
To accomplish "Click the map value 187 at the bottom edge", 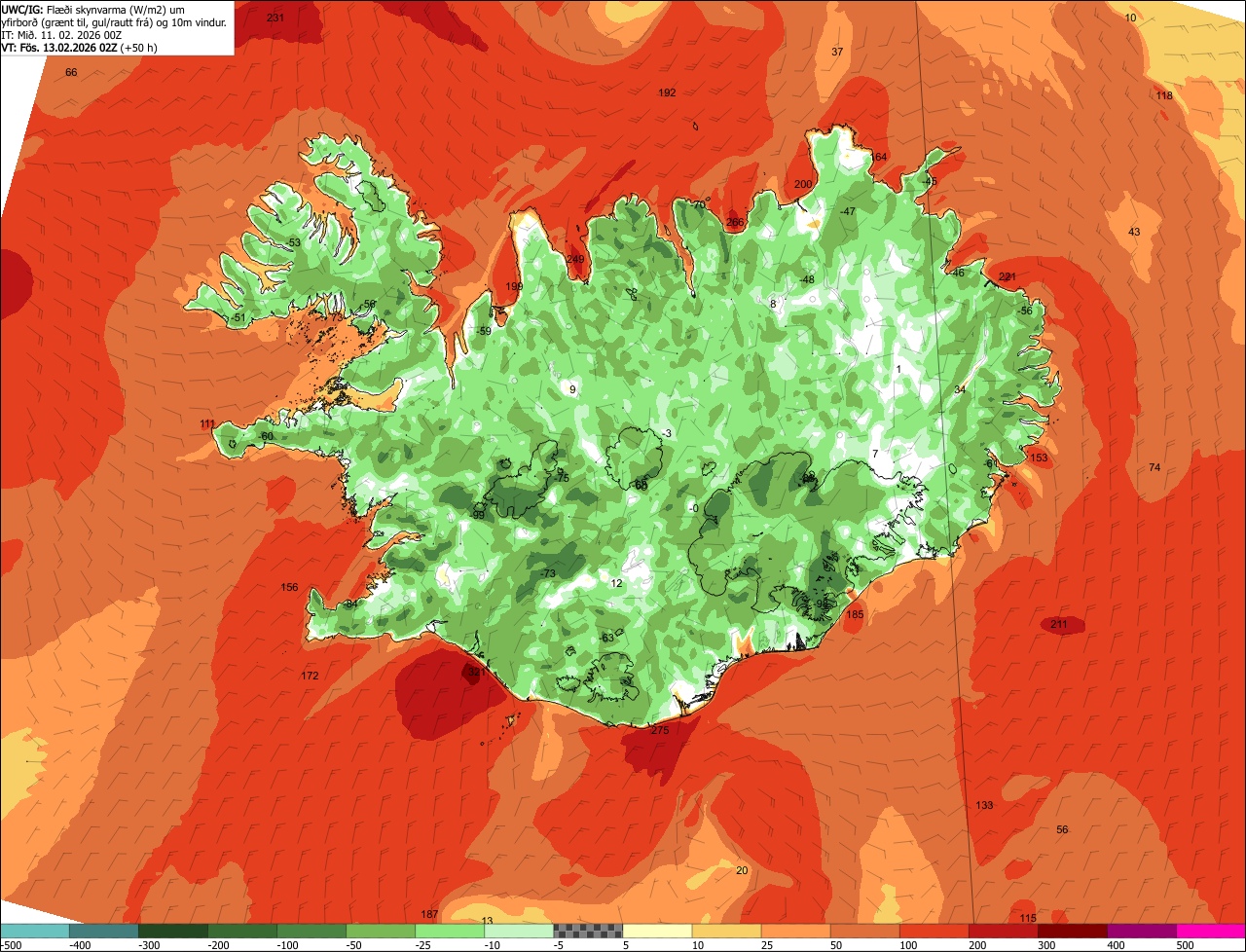I will pyautogui.click(x=429, y=914).
